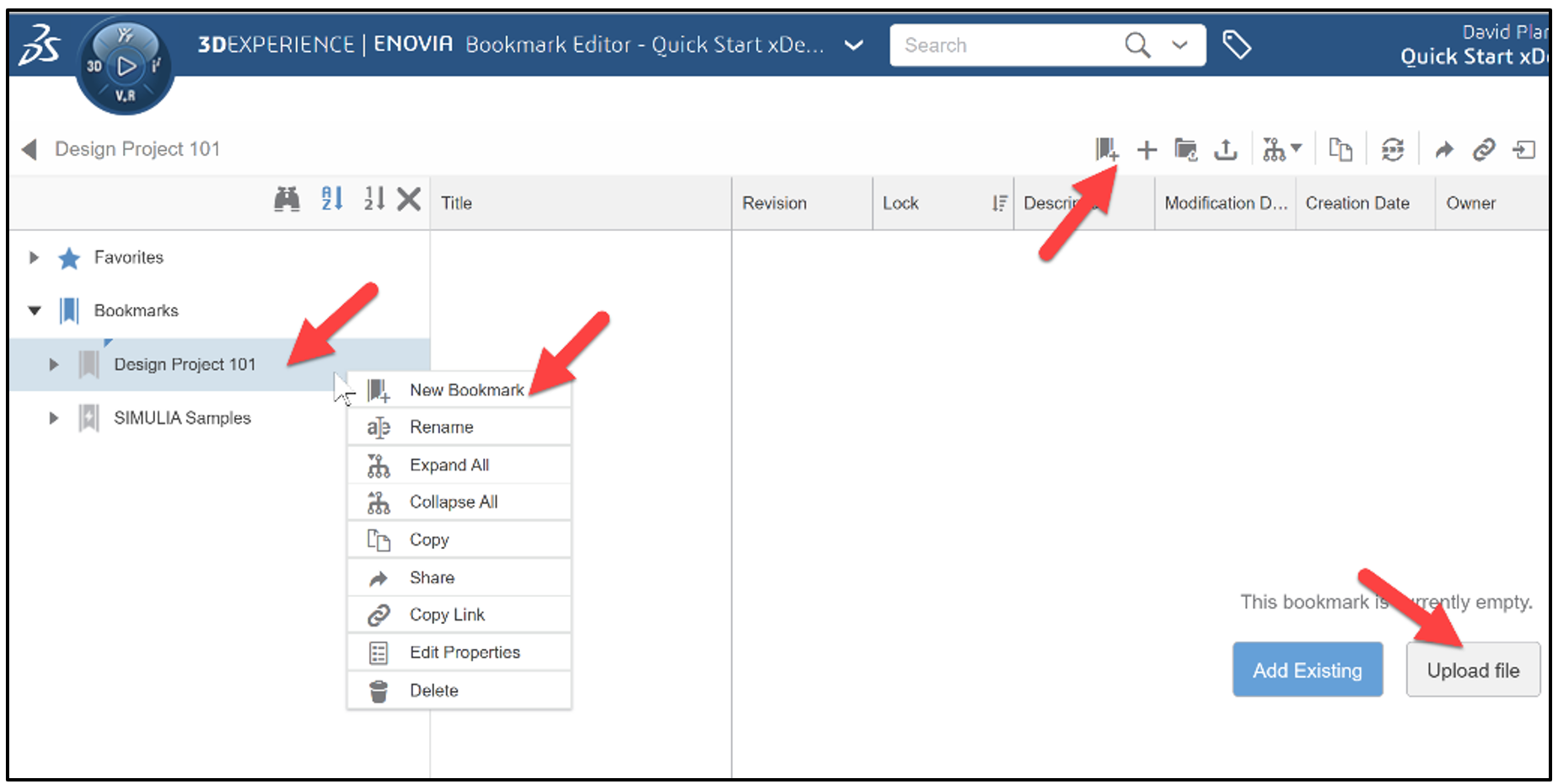
Task: Click the refresh/synchronize toolbar icon
Action: 1393,148
